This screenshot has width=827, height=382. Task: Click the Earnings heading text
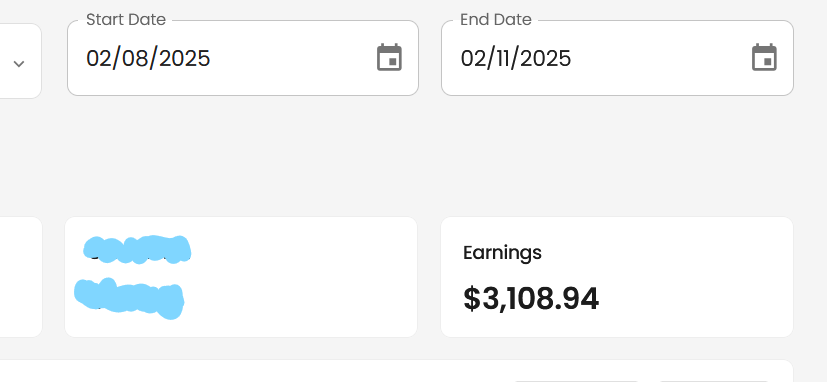click(502, 253)
